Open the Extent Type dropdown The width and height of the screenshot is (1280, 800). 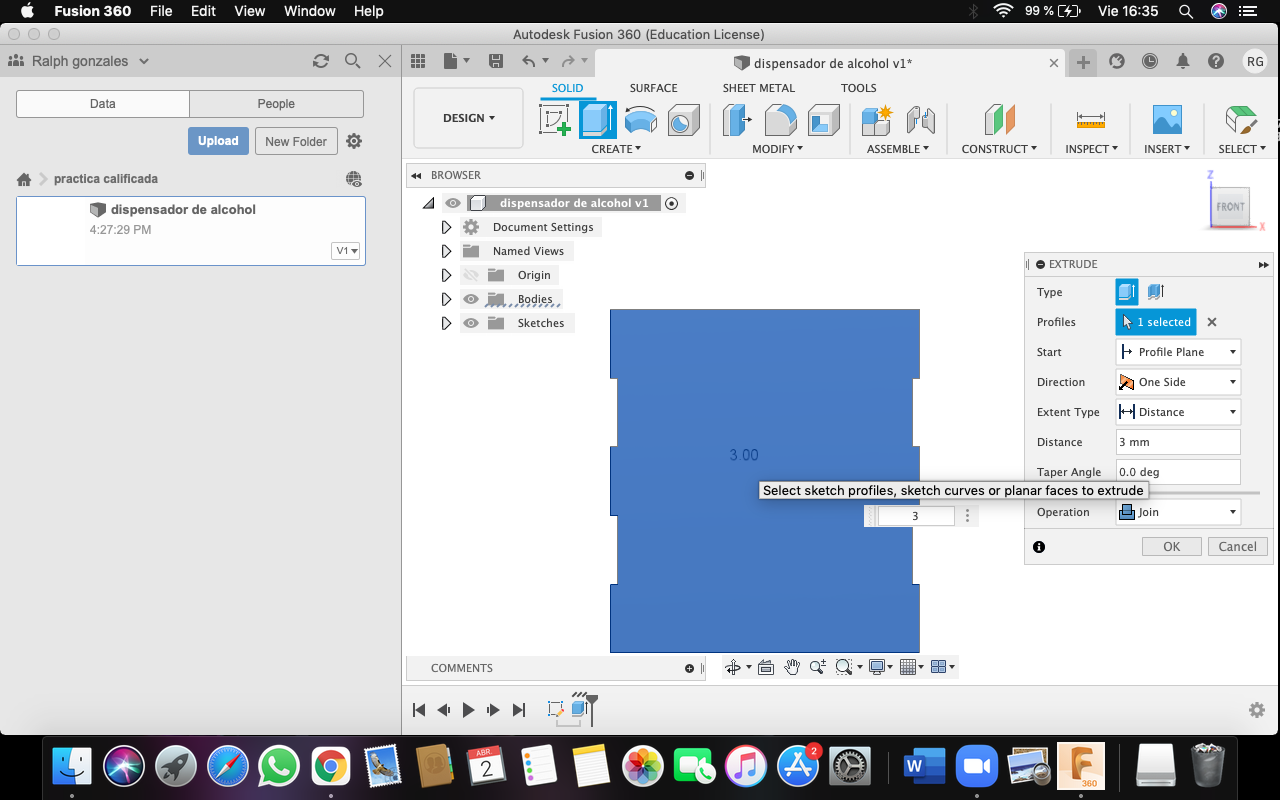[1178, 412]
